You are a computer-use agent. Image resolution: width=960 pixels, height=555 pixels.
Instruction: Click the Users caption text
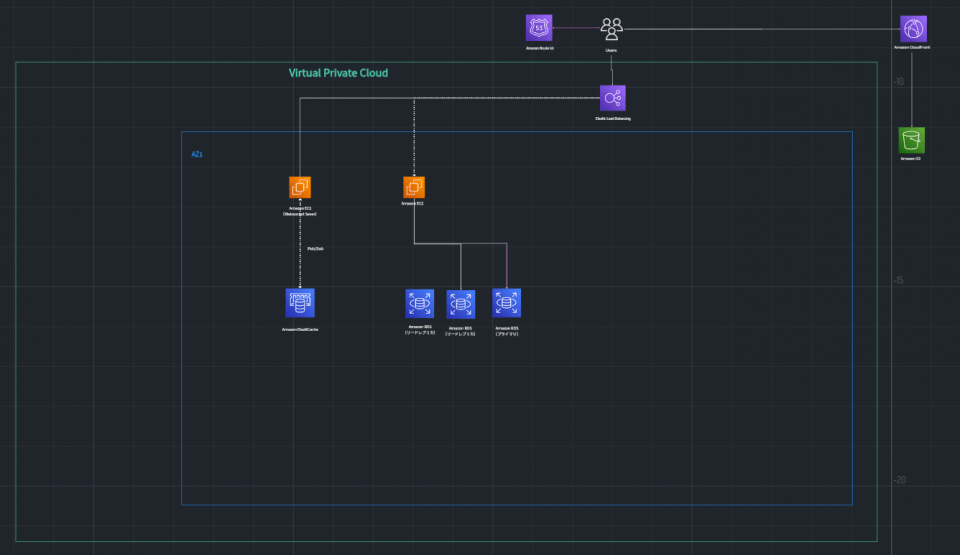point(611,50)
